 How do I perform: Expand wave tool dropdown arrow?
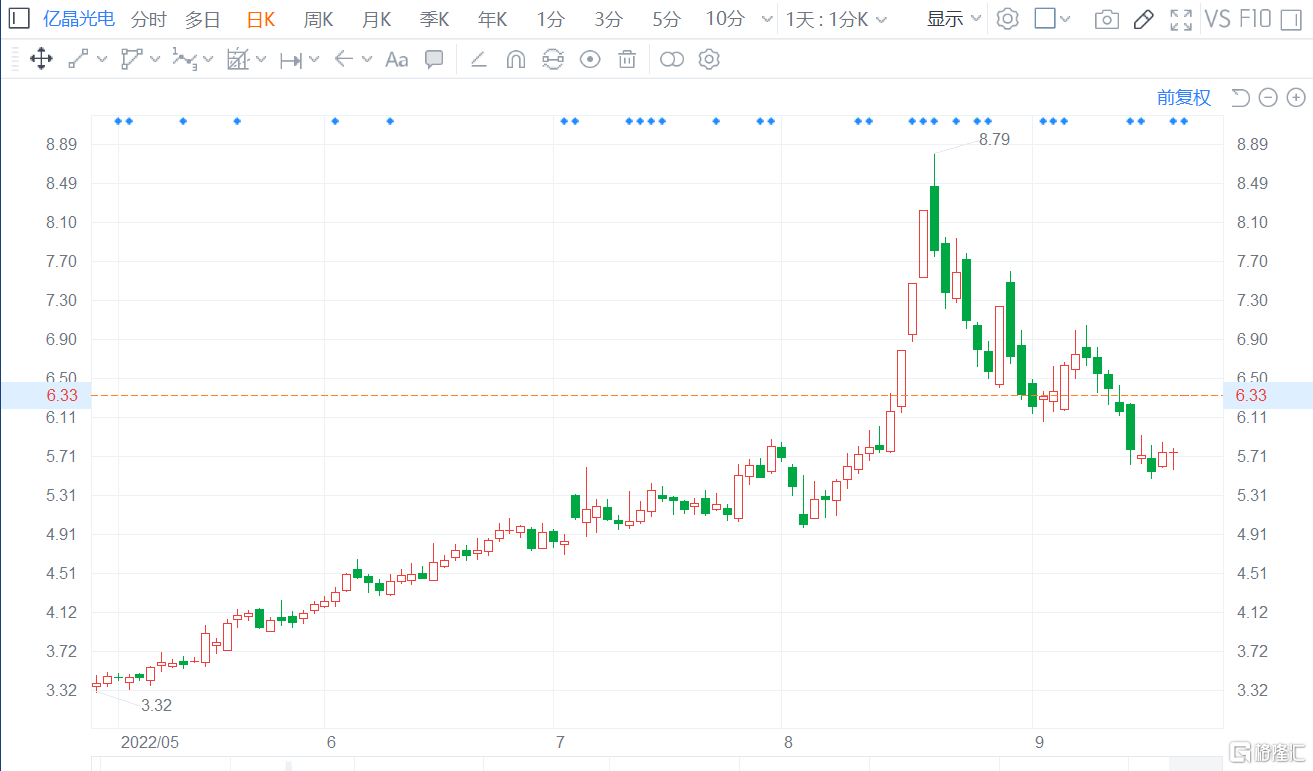point(208,59)
